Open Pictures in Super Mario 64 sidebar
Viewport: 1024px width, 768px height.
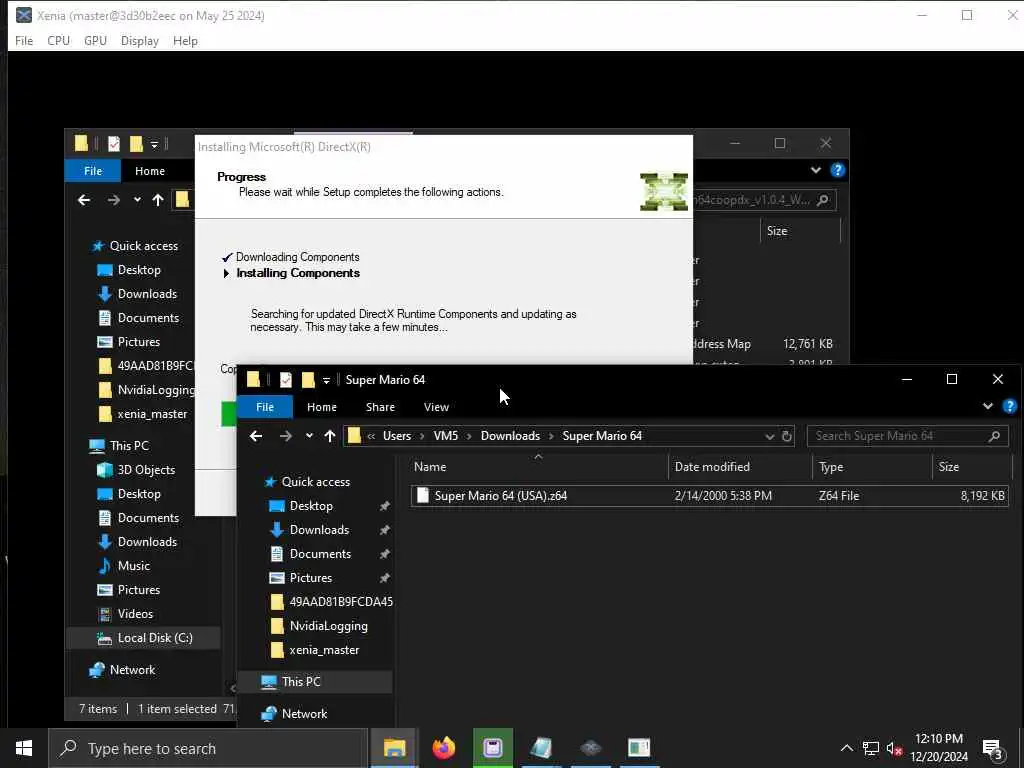pyautogui.click(x=311, y=578)
